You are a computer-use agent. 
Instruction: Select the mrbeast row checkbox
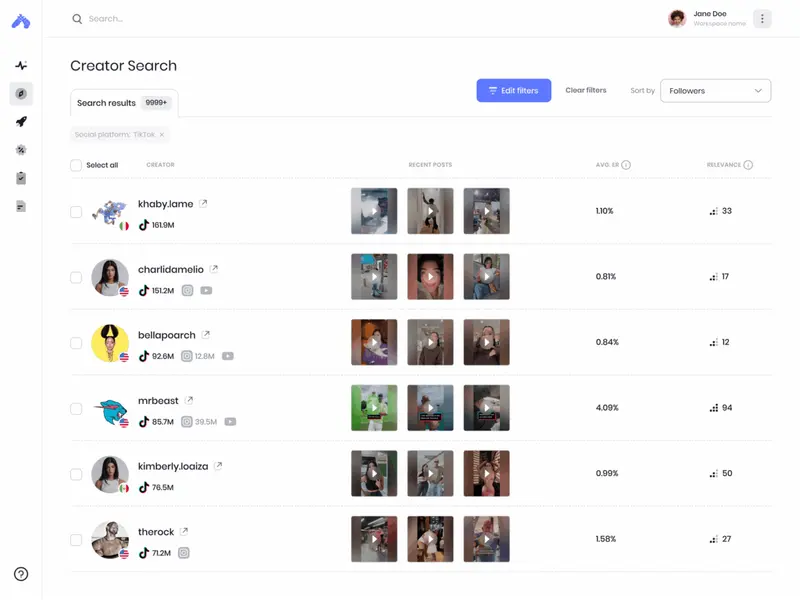point(76,408)
